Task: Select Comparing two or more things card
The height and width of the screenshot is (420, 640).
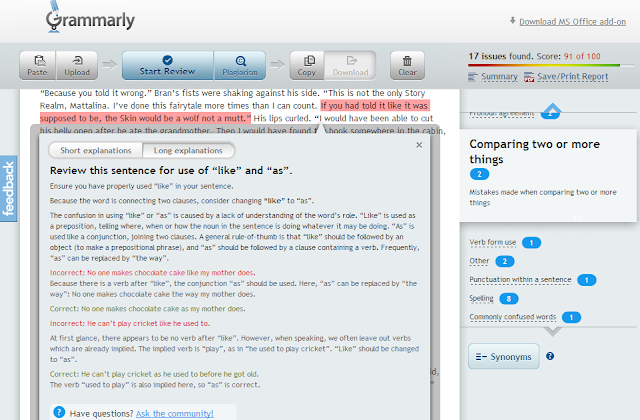Action: coord(548,176)
